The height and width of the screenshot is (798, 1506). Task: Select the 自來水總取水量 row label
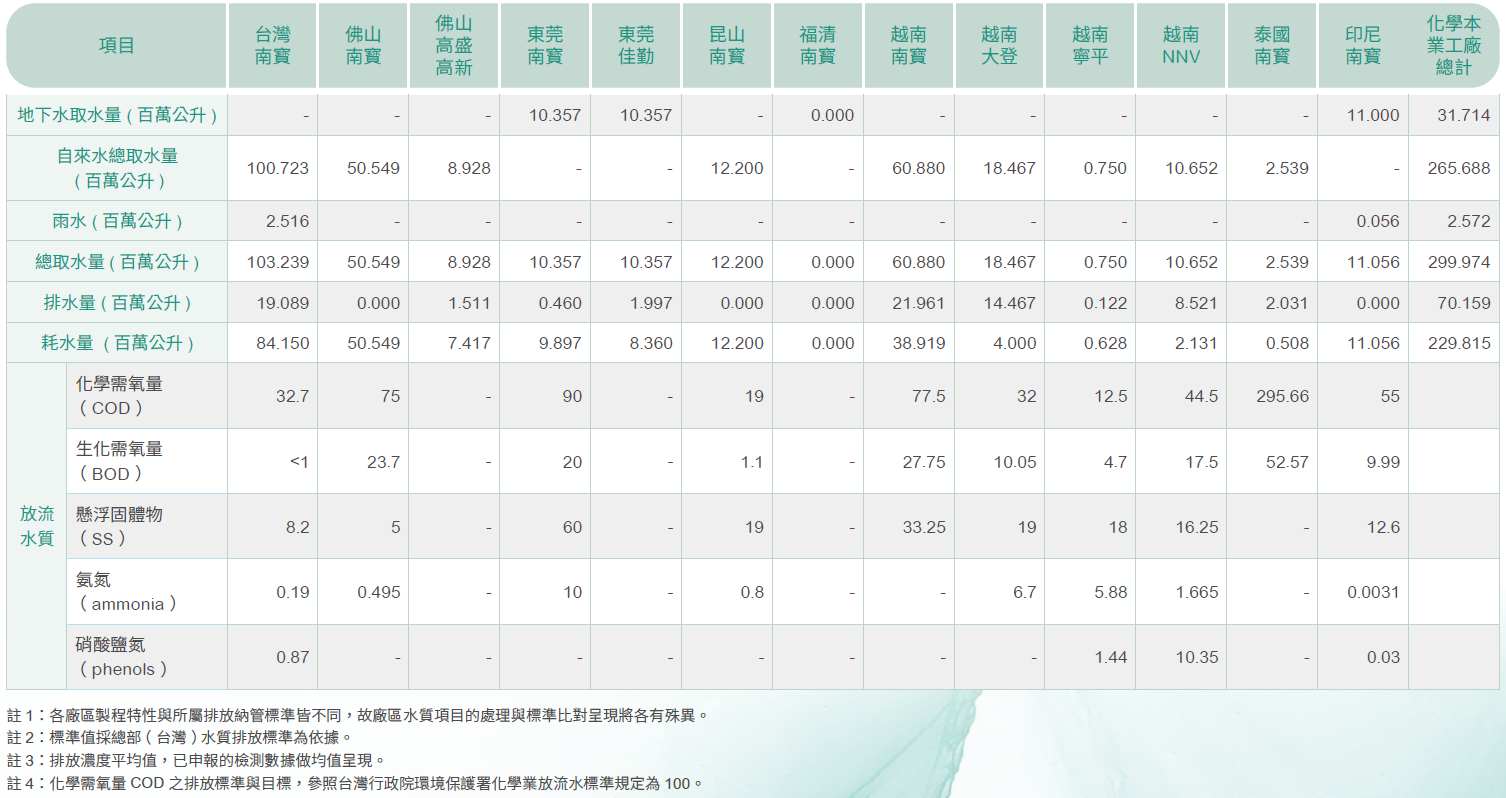(x=118, y=168)
